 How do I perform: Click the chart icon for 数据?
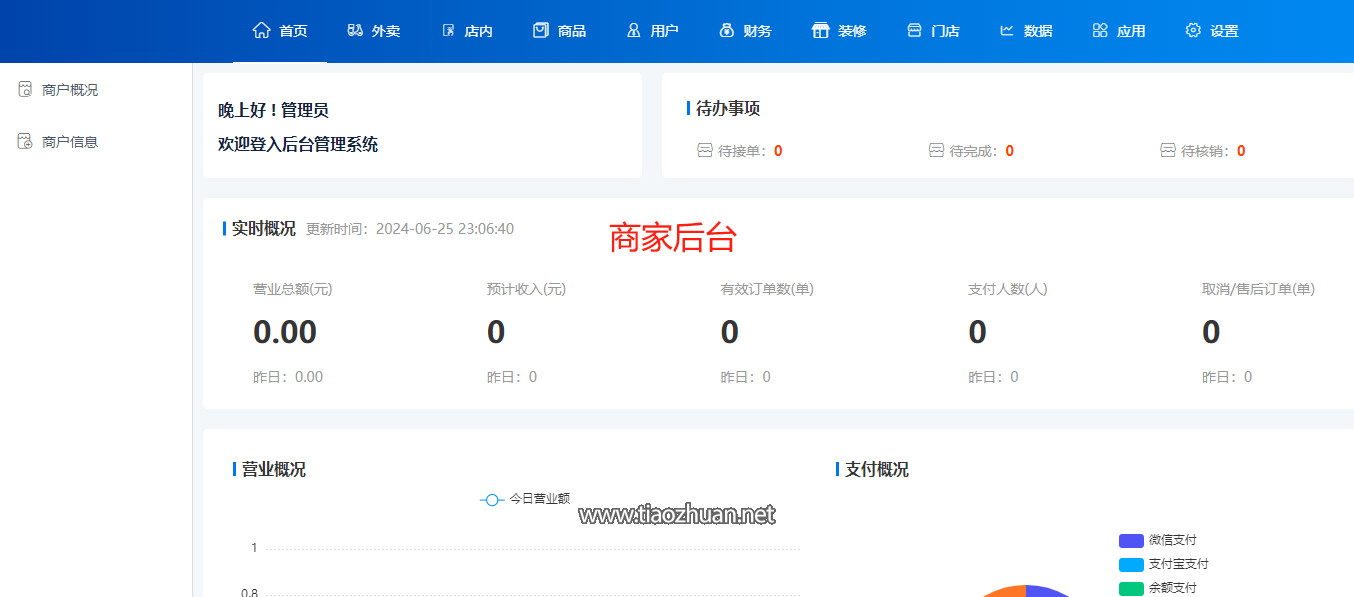(1007, 30)
